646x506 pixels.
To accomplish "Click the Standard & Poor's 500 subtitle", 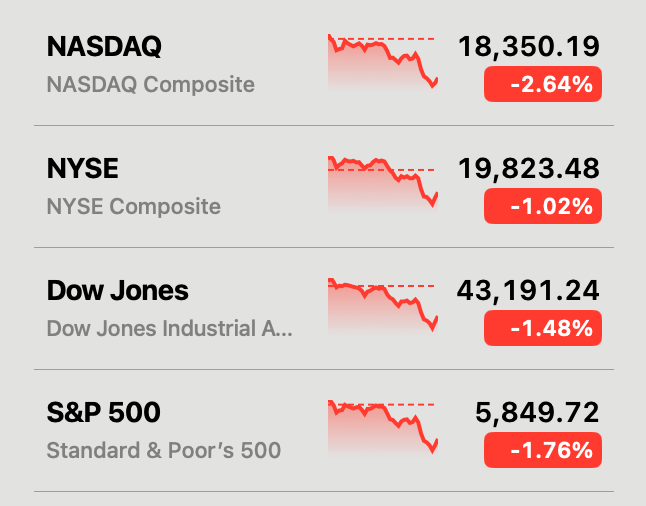I will click(x=164, y=451).
